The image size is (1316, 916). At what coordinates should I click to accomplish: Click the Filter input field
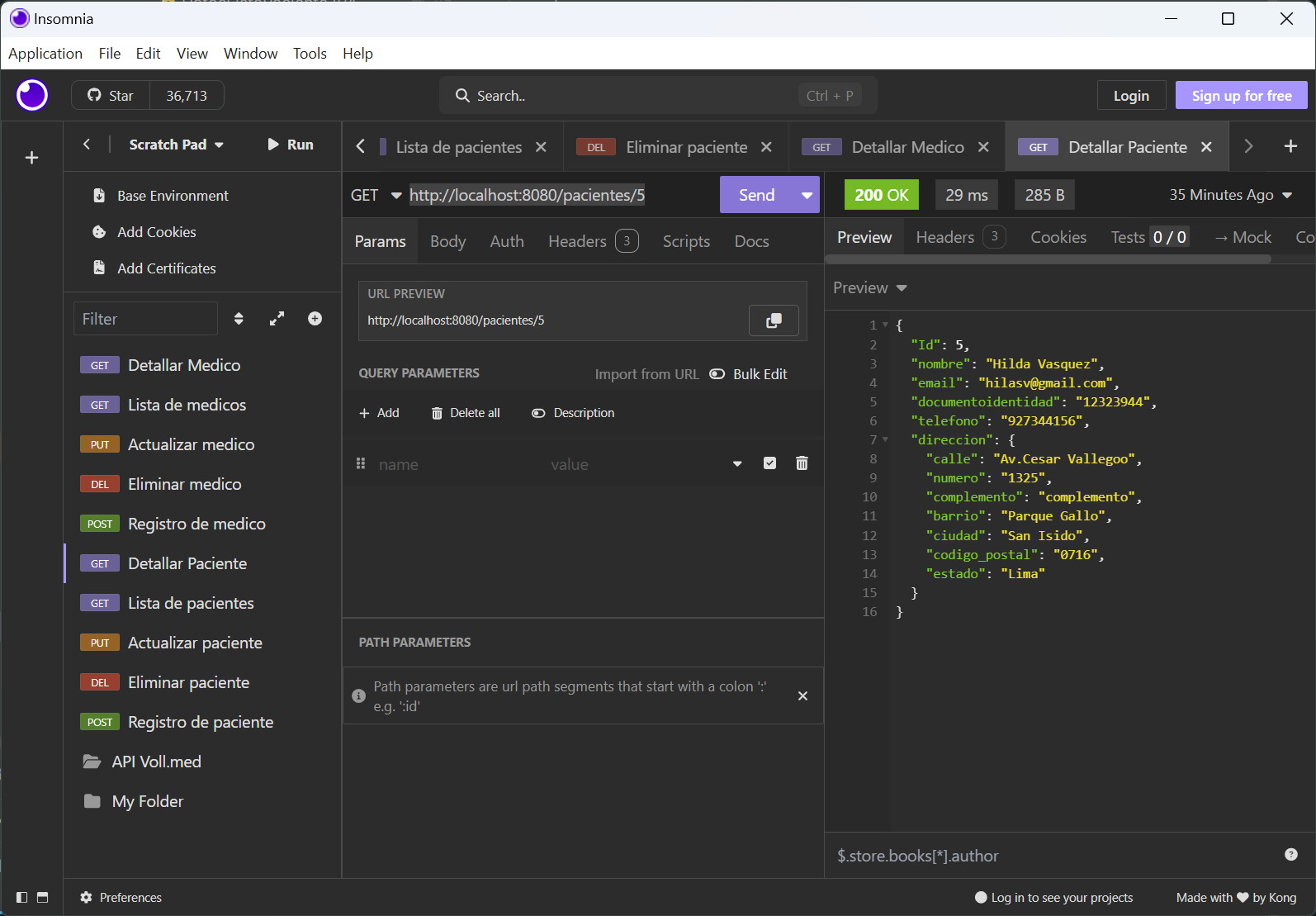coord(145,319)
